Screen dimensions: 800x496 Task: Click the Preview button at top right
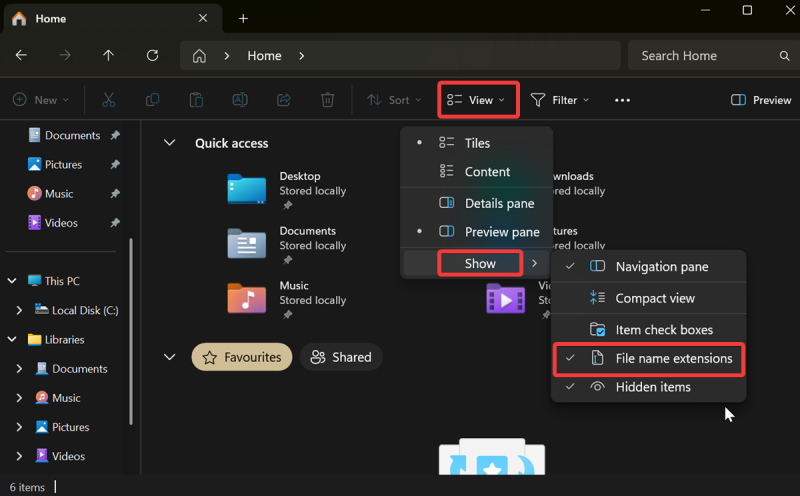click(x=761, y=100)
